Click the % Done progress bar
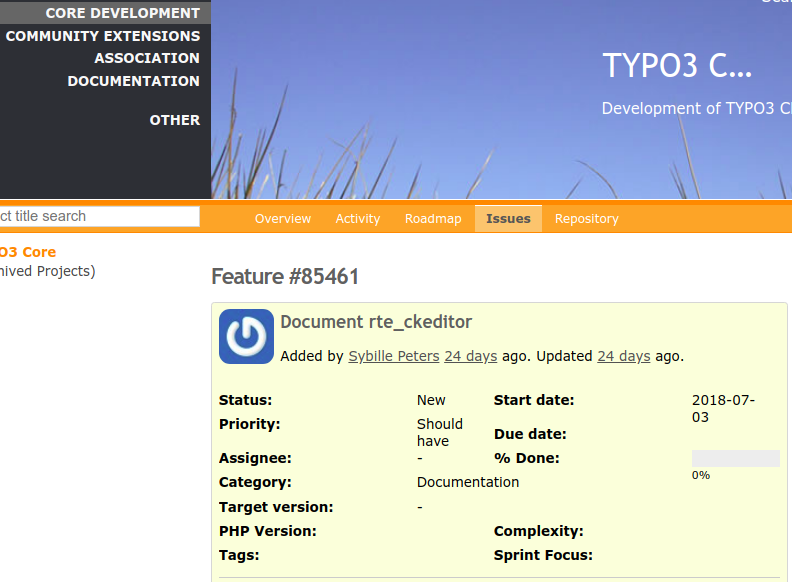 click(735, 458)
